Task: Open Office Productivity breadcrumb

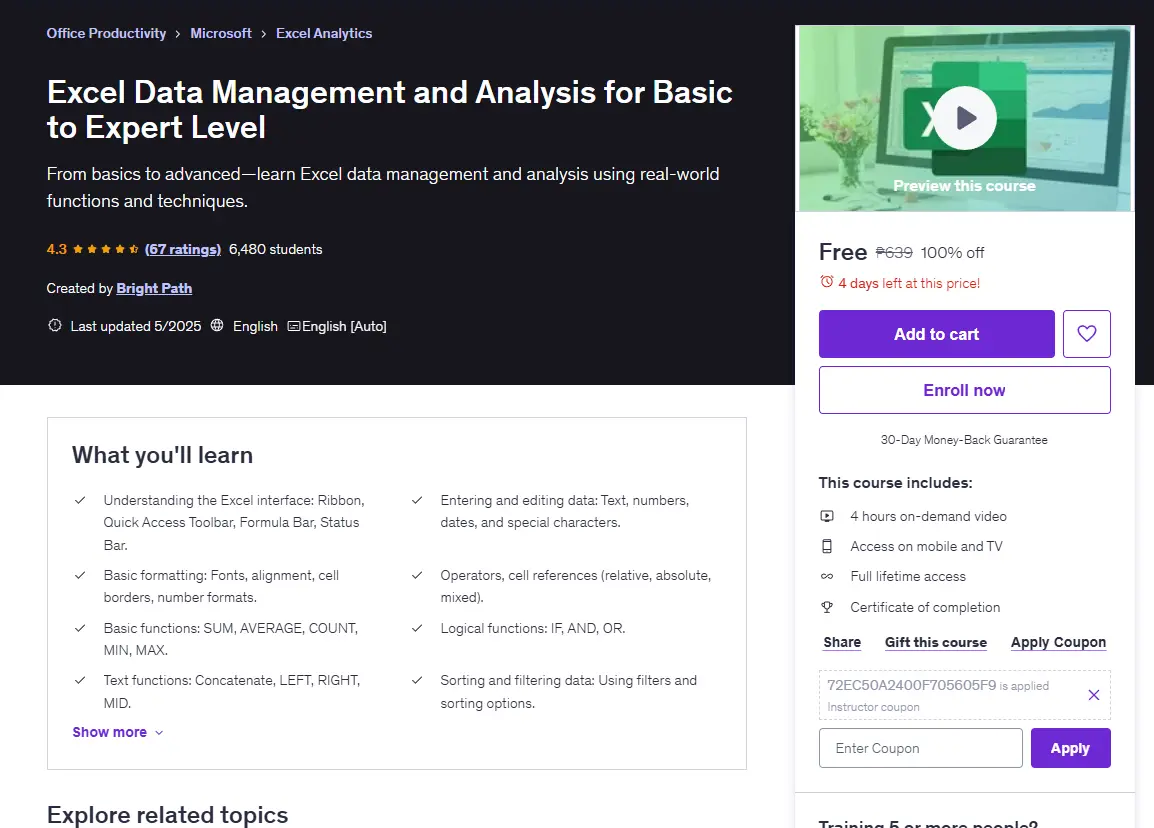Action: [x=106, y=33]
